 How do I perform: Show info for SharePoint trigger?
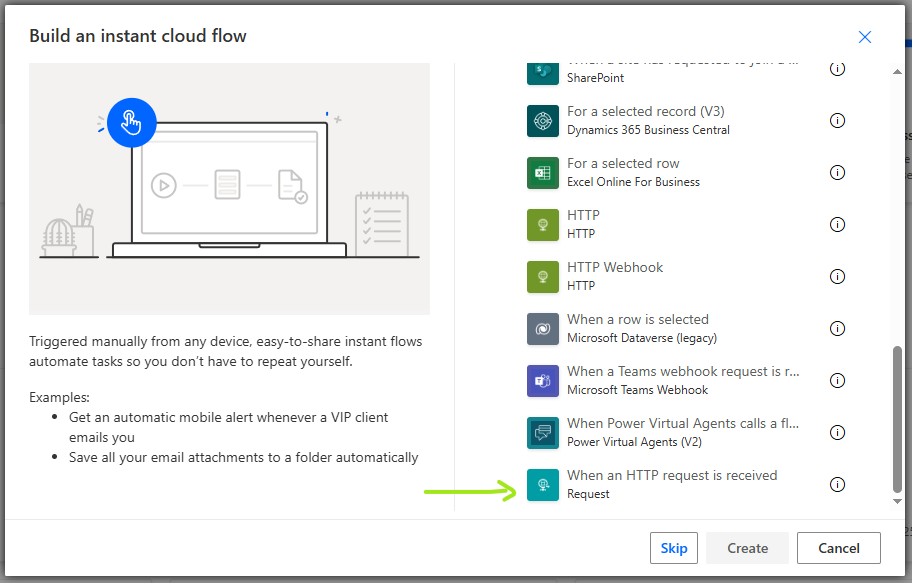click(x=837, y=69)
